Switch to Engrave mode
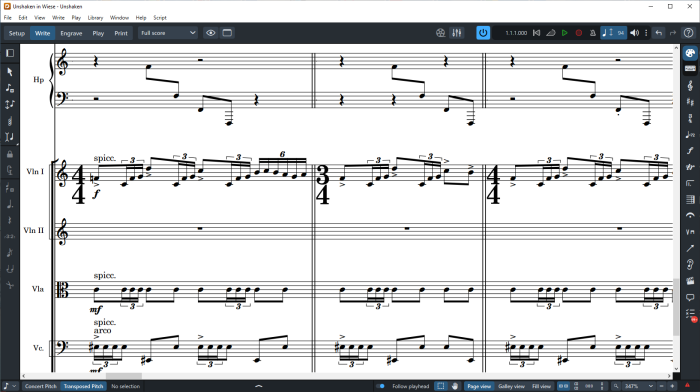The image size is (700, 392). click(x=71, y=33)
